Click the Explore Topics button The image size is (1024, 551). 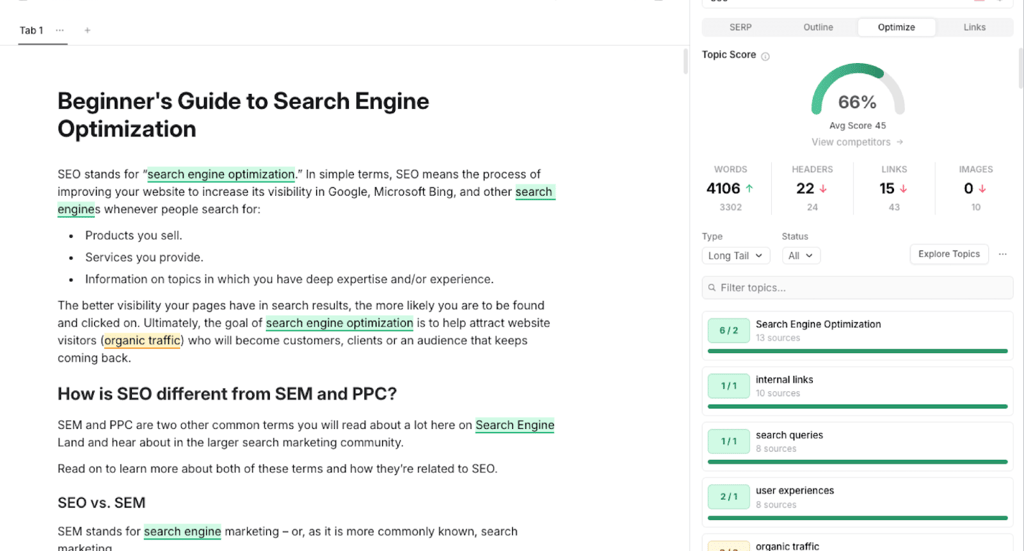point(949,254)
